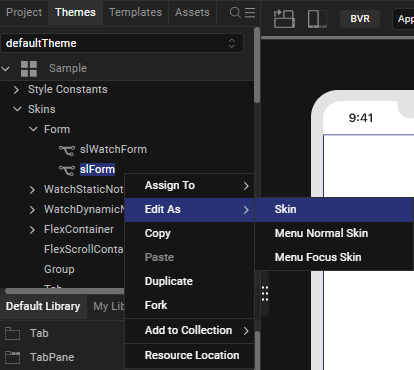Click the TabPane folder icon in library
The width and height of the screenshot is (414, 370).
coord(13,358)
